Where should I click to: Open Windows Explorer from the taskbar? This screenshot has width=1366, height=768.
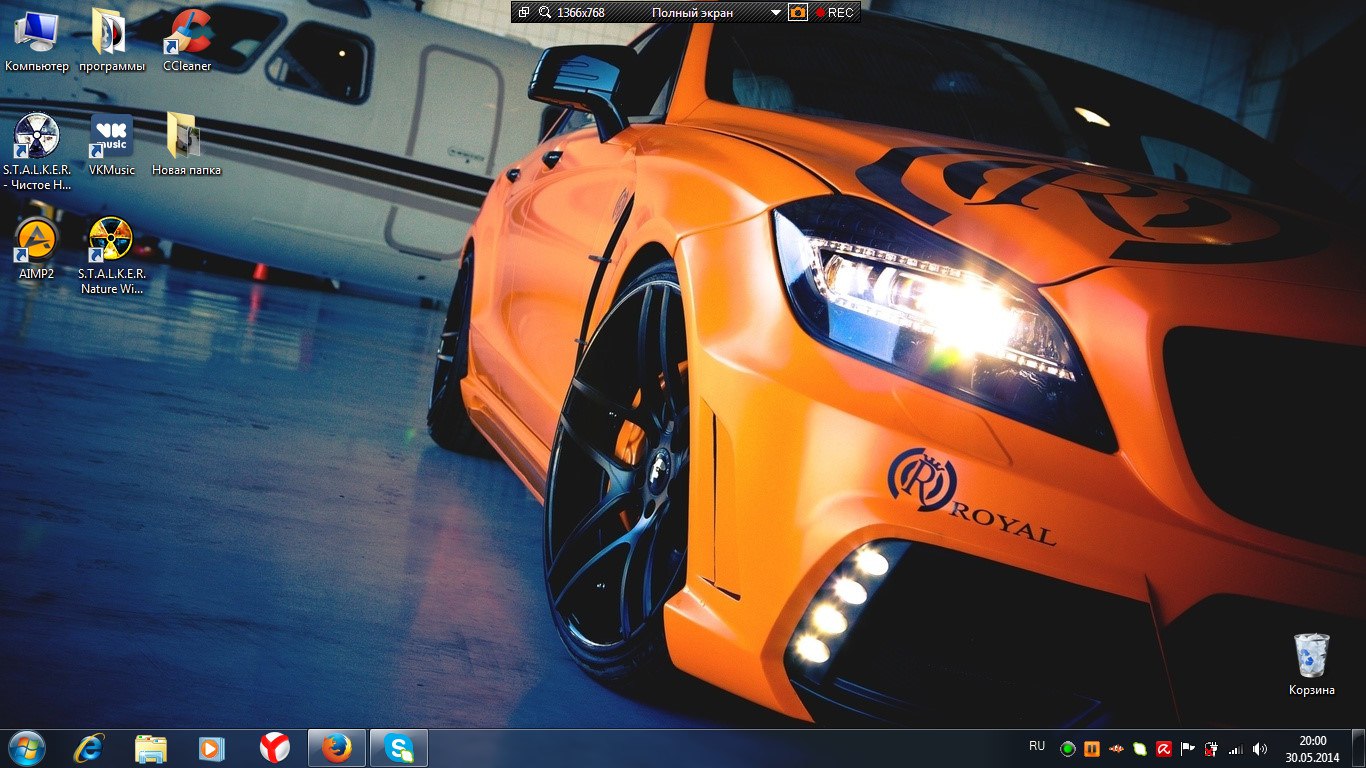coord(151,748)
